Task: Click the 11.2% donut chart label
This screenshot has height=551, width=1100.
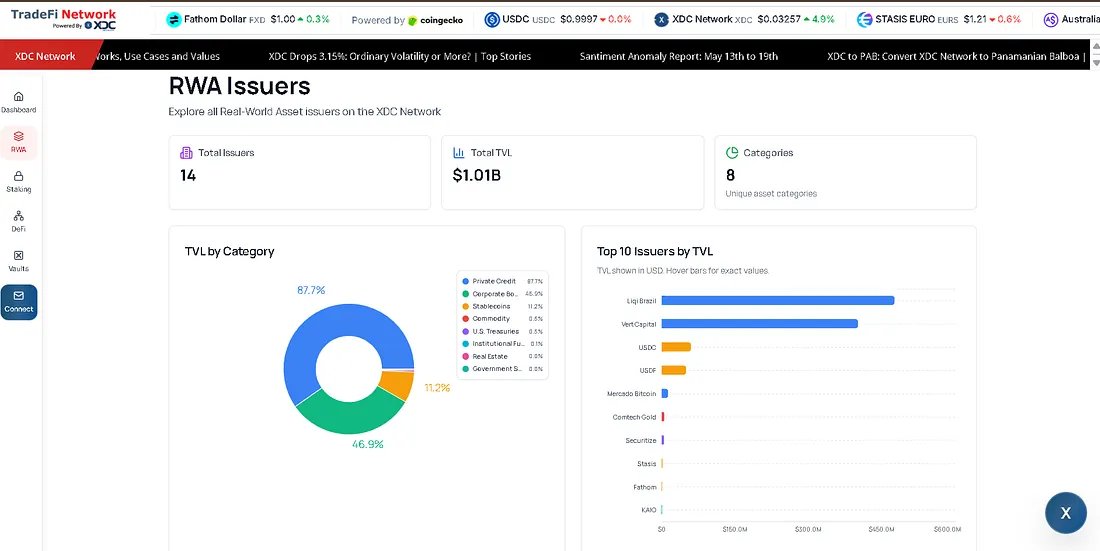Action: click(437, 387)
